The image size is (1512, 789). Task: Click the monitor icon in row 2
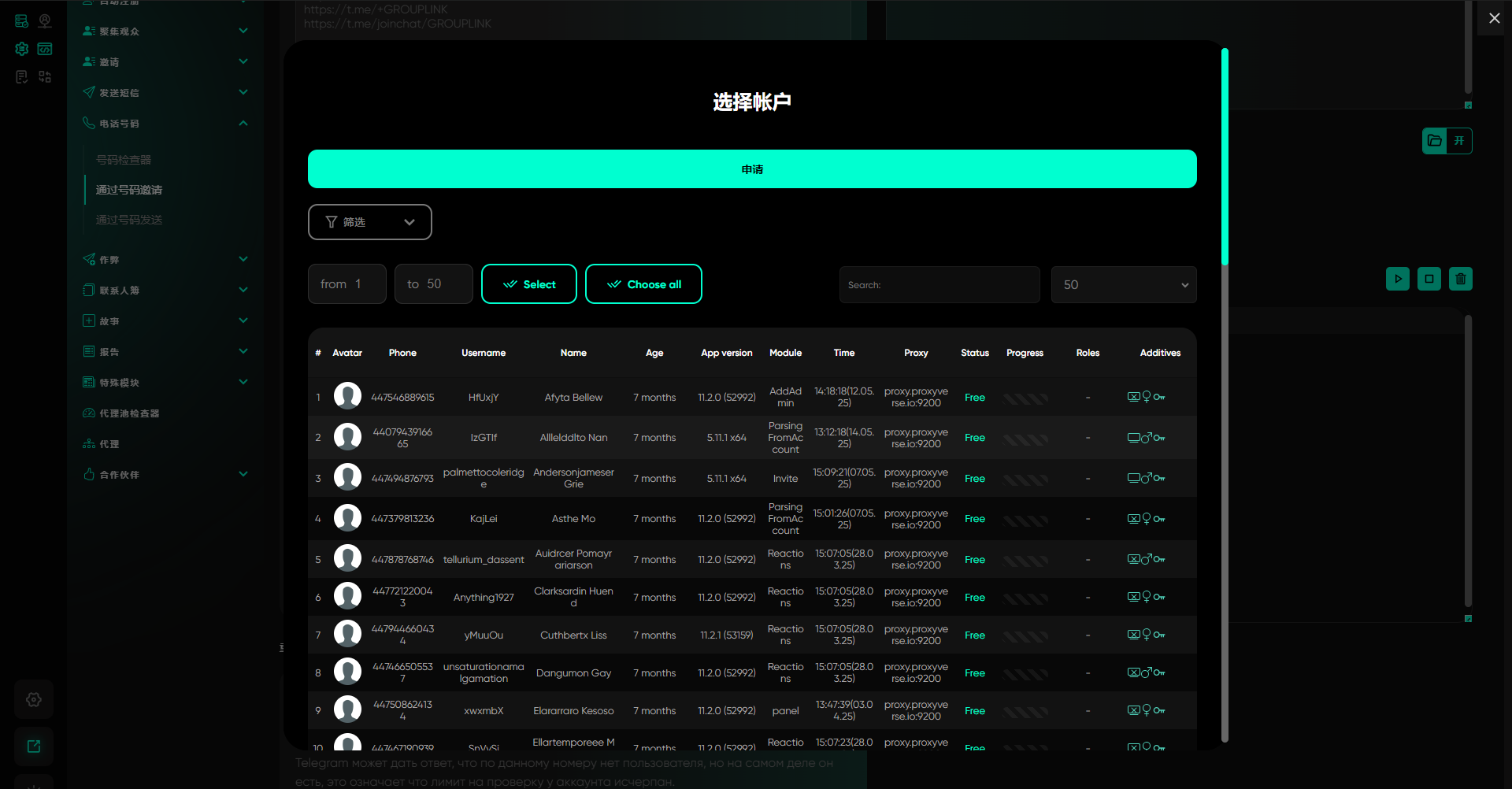click(x=1133, y=438)
